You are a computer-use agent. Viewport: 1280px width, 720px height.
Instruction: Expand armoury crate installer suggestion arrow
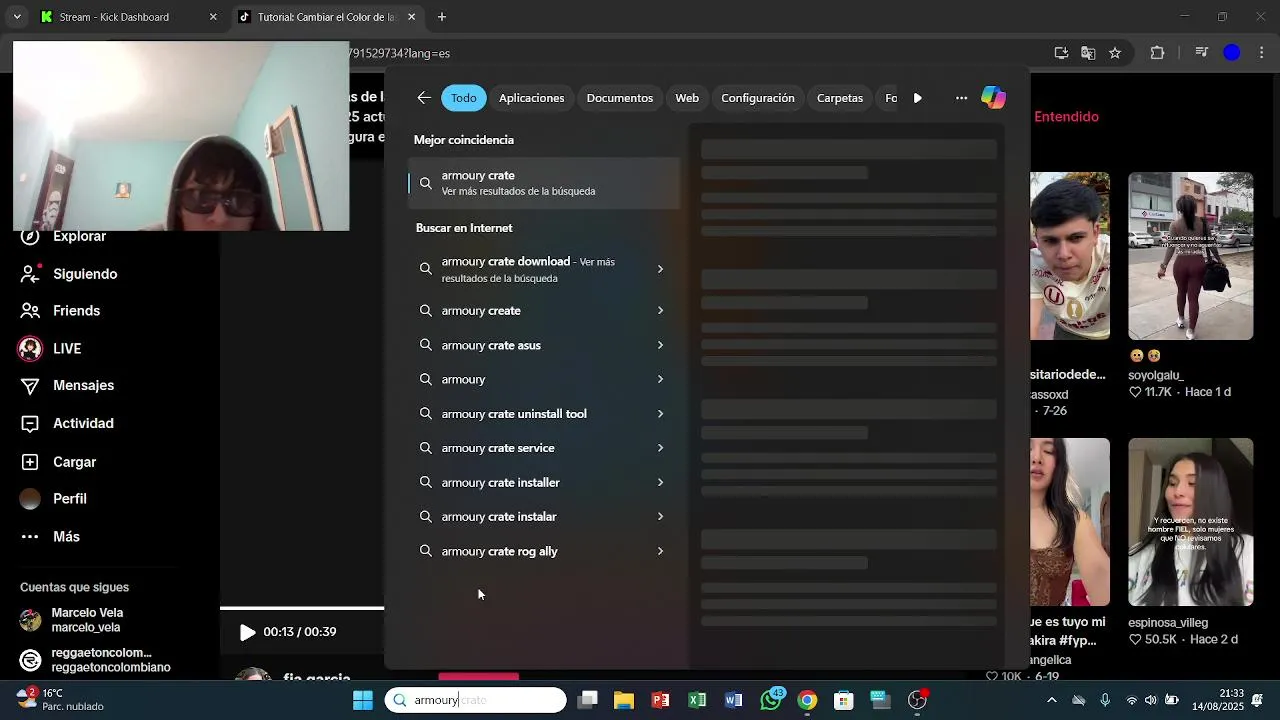coord(660,483)
